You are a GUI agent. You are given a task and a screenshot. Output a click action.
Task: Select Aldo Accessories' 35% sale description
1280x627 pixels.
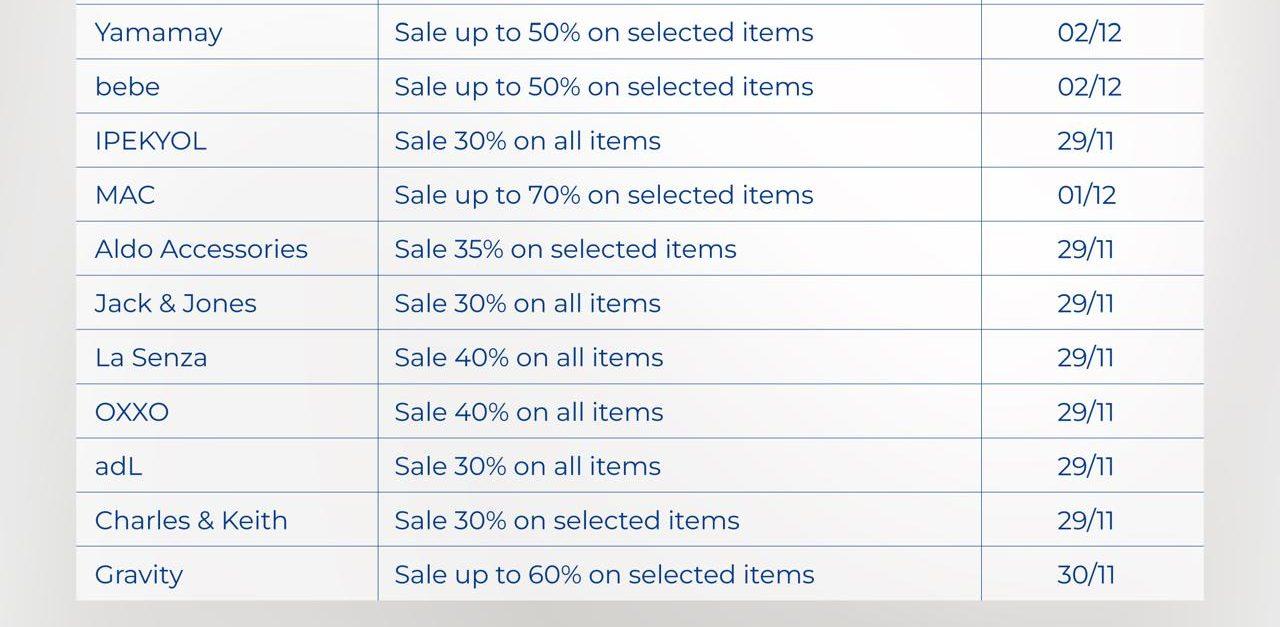pyautogui.click(x=565, y=249)
